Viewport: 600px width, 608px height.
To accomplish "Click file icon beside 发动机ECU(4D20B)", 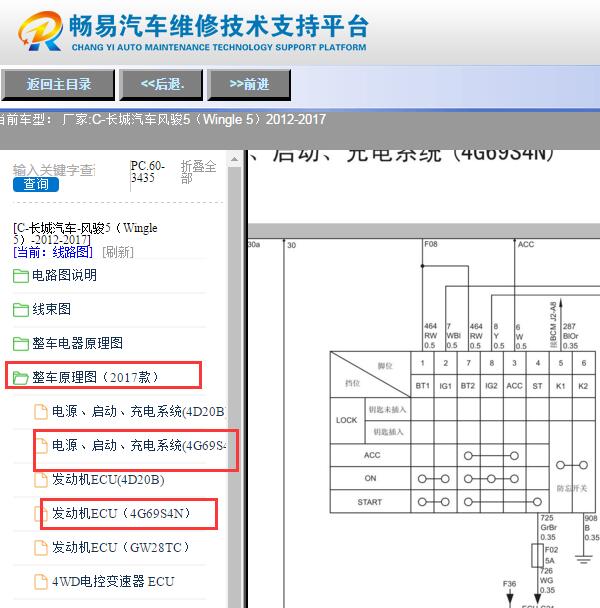I will [41, 480].
